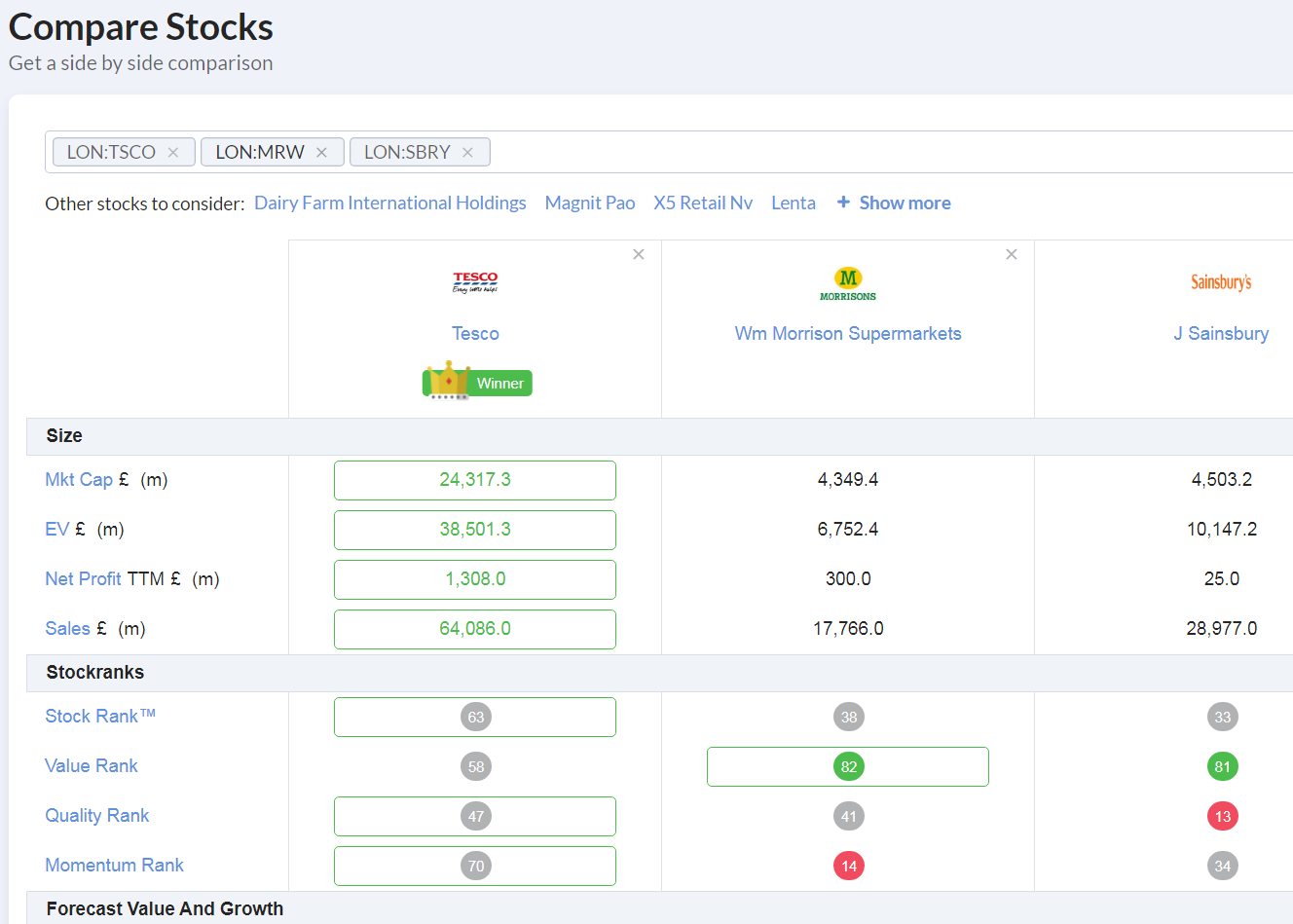
Task: Close the Tesco comparison column
Action: coord(639,254)
